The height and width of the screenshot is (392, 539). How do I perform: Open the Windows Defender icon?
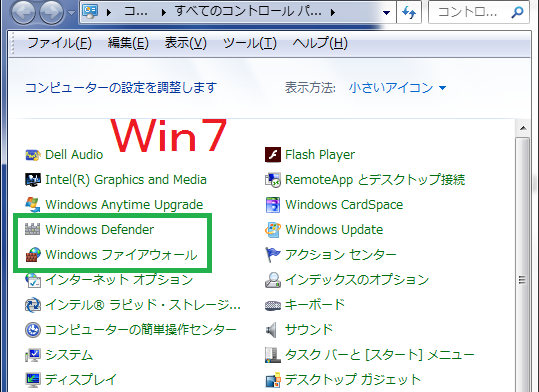tap(33, 229)
